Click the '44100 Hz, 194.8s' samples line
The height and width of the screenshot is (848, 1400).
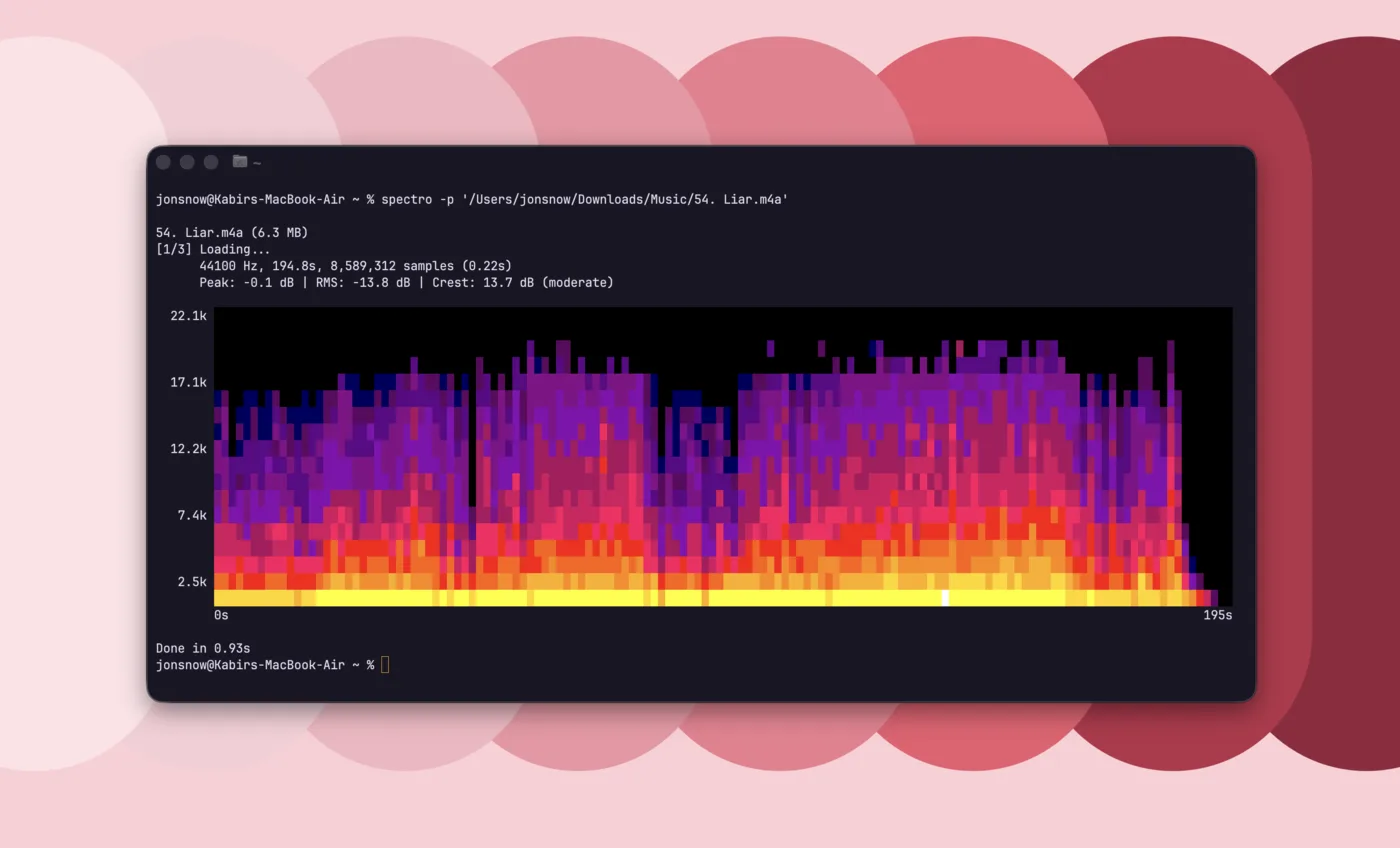[x=355, y=266]
